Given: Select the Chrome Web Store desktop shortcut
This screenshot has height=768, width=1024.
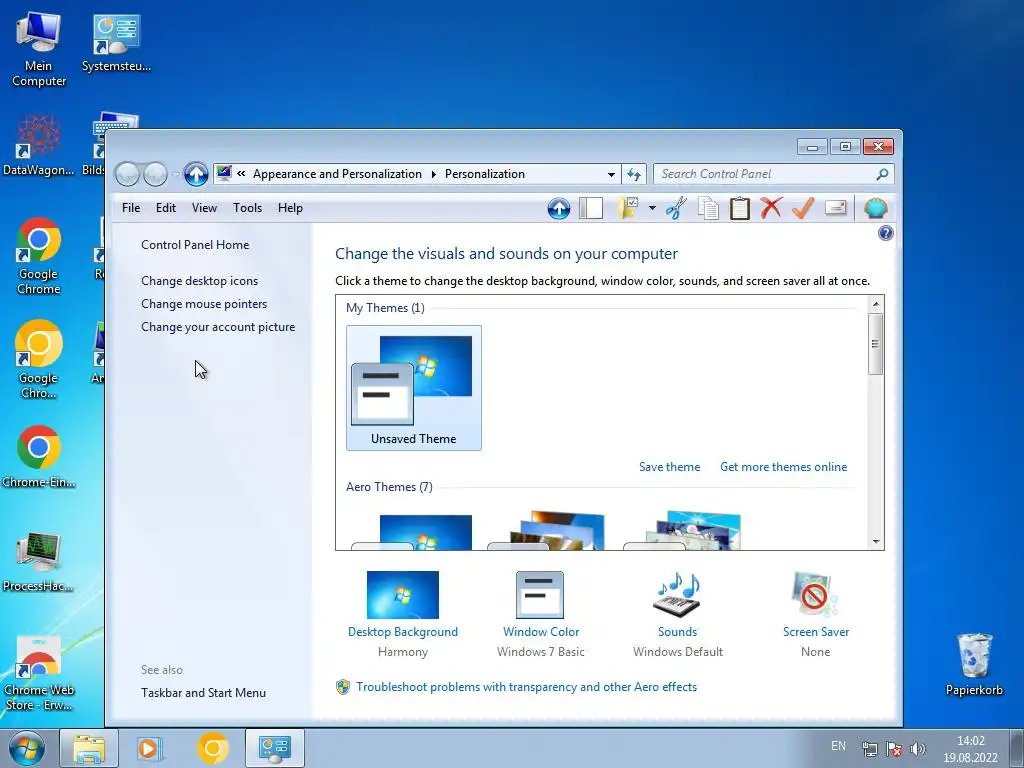Looking at the screenshot, I should pyautogui.click(x=39, y=673).
